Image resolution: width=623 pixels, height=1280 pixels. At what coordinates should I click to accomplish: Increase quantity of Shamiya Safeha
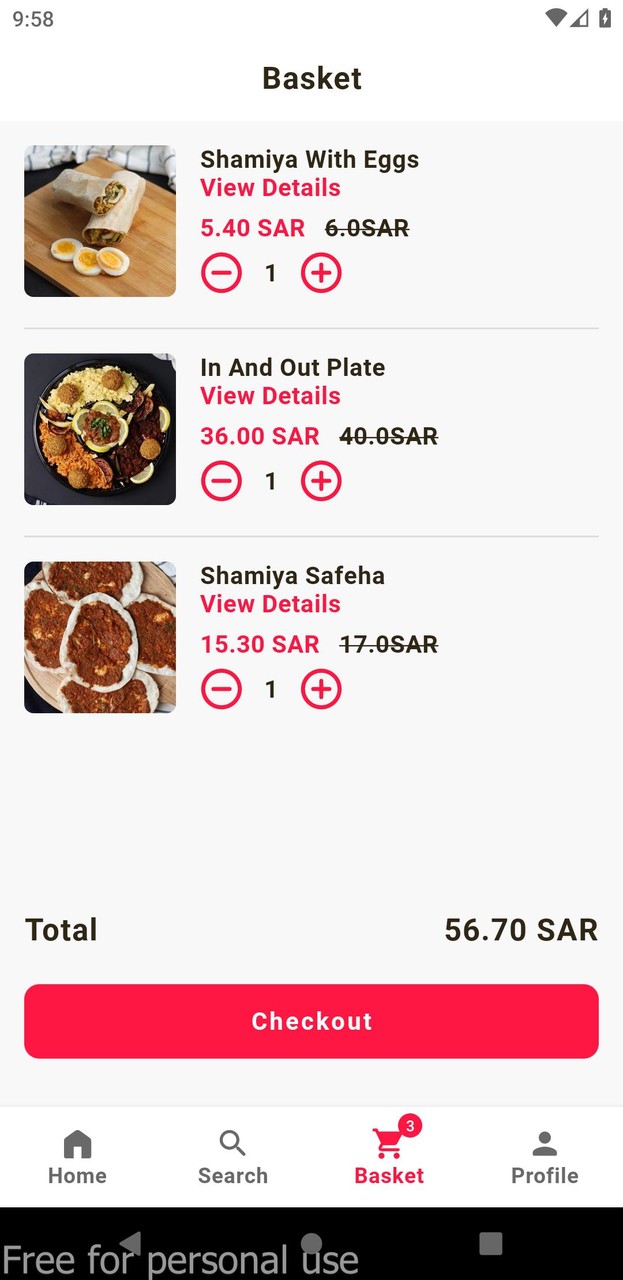320,689
